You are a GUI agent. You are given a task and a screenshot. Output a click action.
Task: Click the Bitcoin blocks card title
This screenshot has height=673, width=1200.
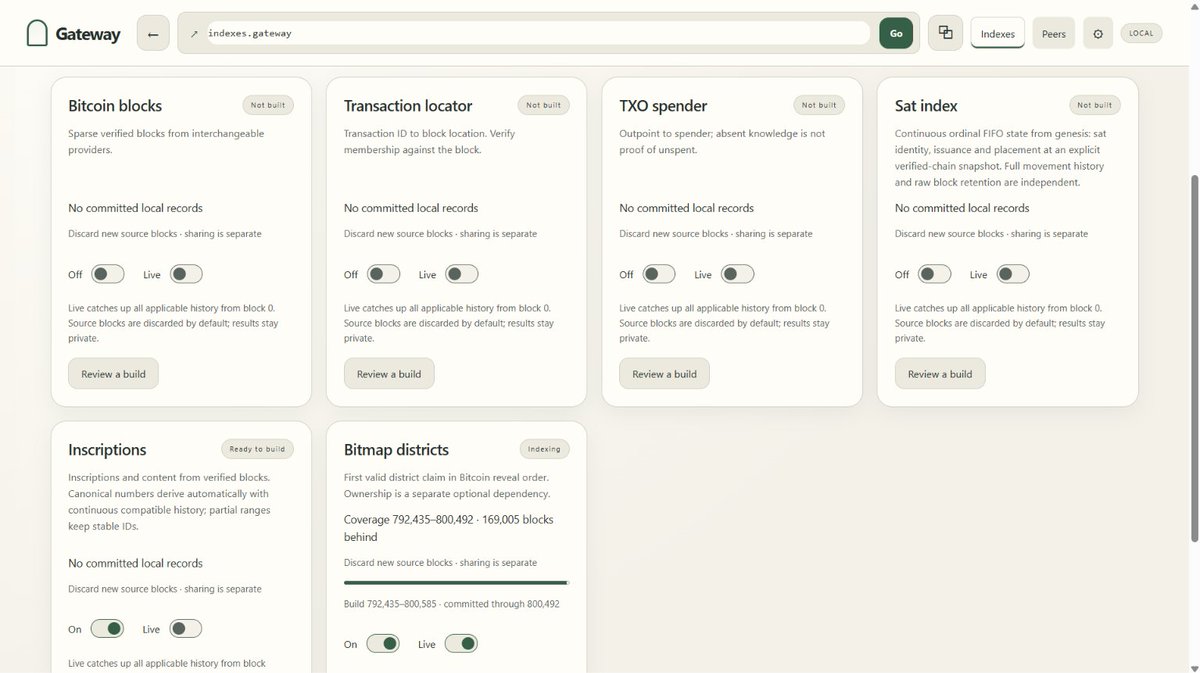tap(115, 105)
